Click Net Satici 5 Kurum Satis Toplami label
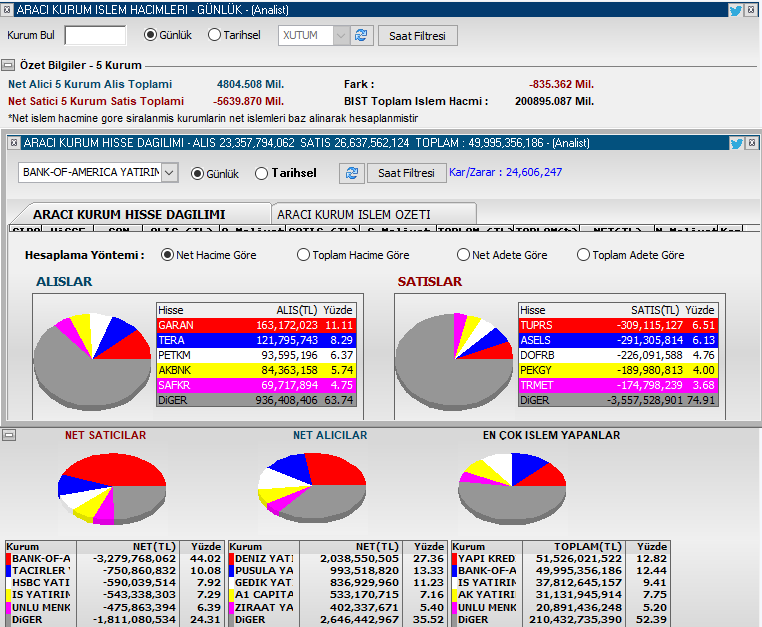Viewport: 762px width, 627px height. point(96,101)
